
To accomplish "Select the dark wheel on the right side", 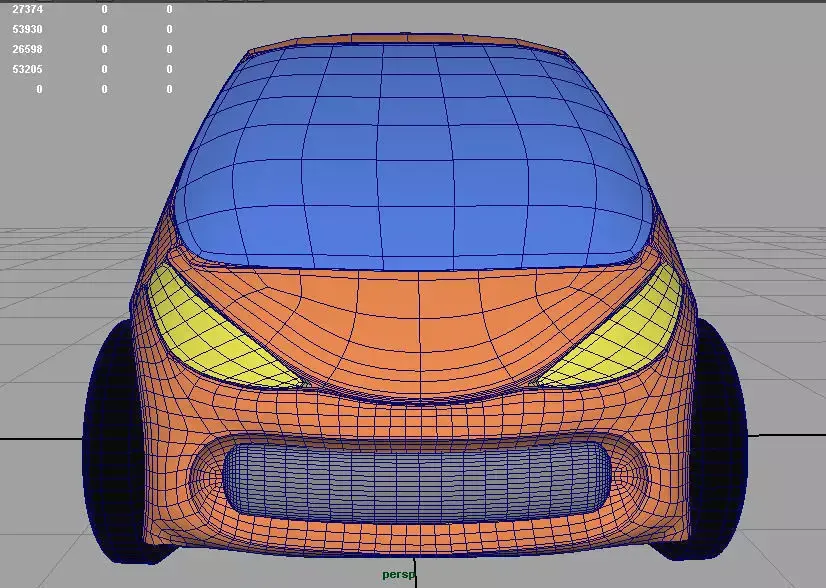I will pyautogui.click(x=719, y=437).
